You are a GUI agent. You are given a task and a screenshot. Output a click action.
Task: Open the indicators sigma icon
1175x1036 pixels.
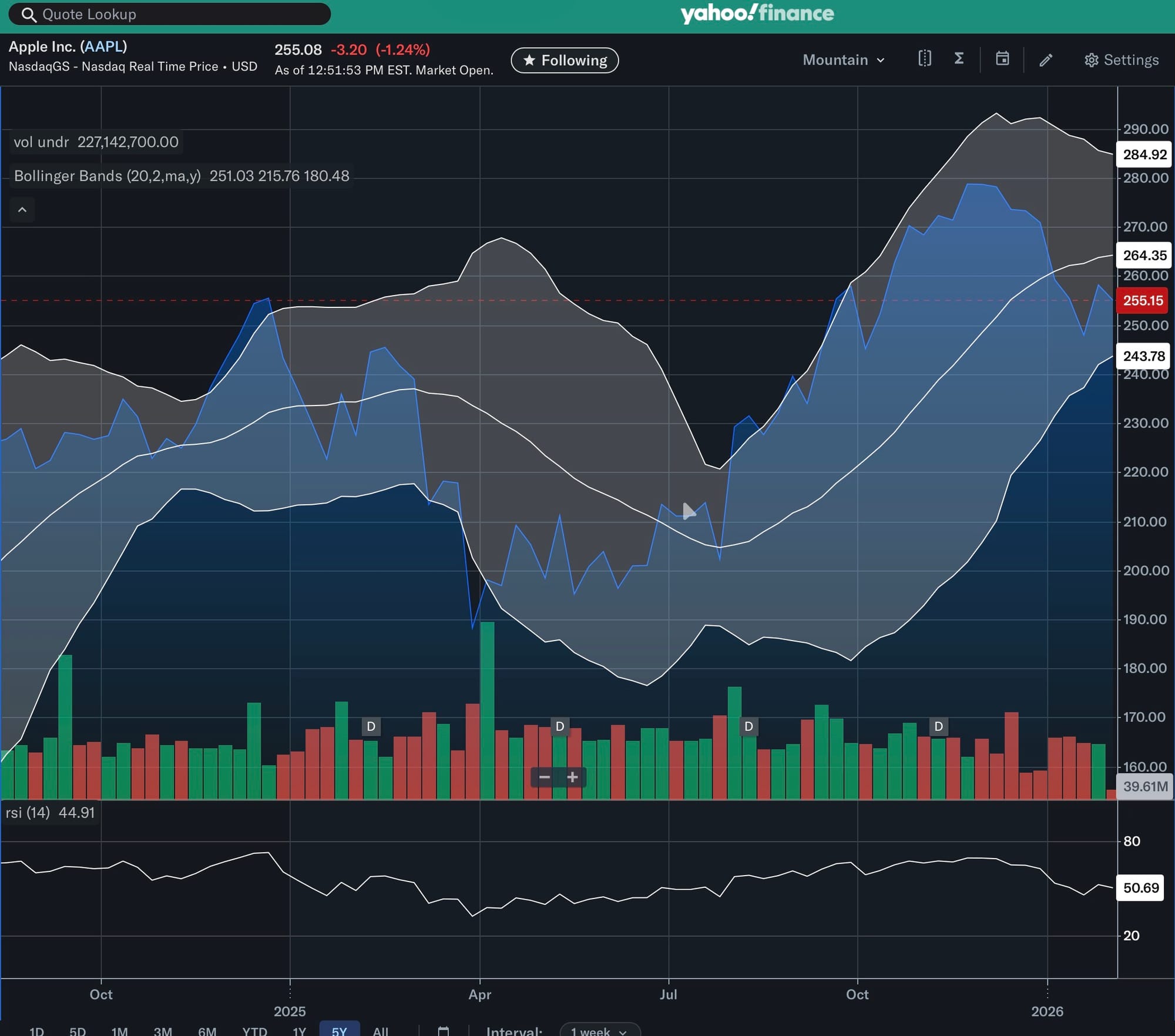pyautogui.click(x=959, y=59)
